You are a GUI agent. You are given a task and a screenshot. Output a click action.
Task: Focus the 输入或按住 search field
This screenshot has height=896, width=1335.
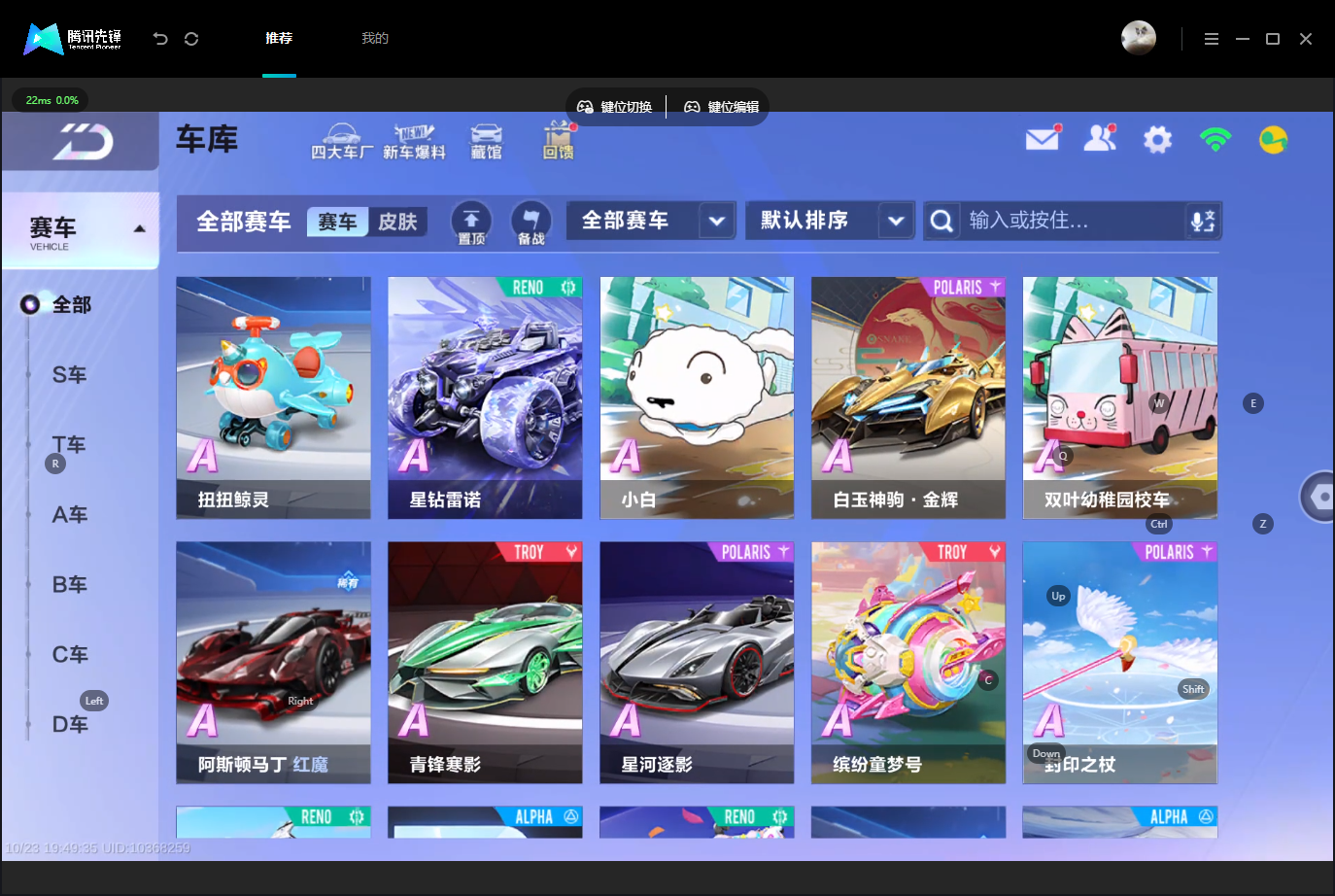[x=1073, y=221]
